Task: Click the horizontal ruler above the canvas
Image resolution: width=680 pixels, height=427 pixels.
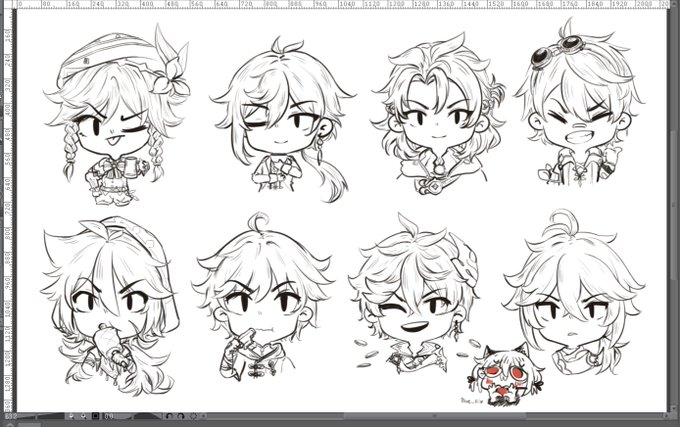Action: (343, 4)
